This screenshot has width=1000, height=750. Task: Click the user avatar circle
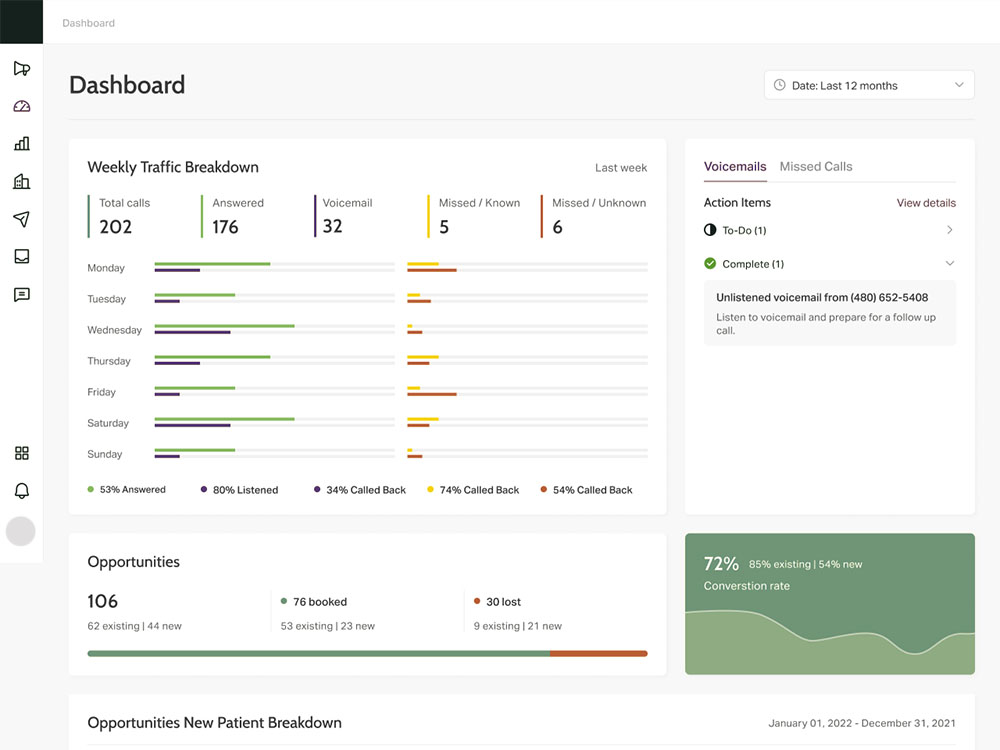(x=20, y=531)
